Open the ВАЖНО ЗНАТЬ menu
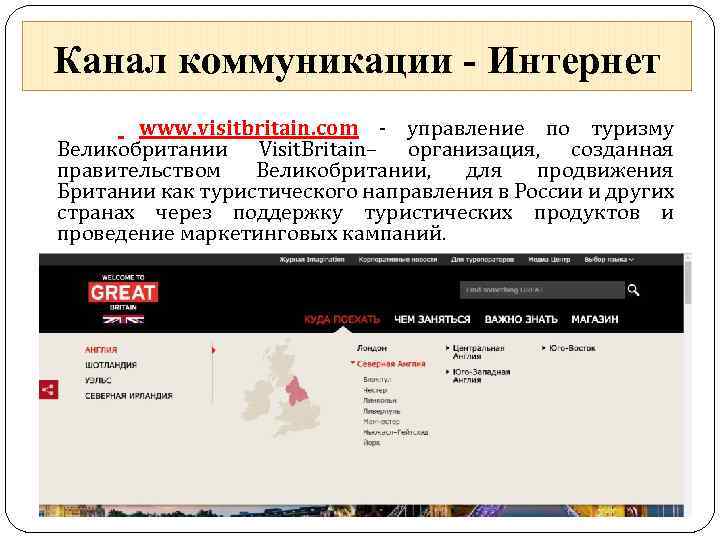The height and width of the screenshot is (540, 720). 521,319
